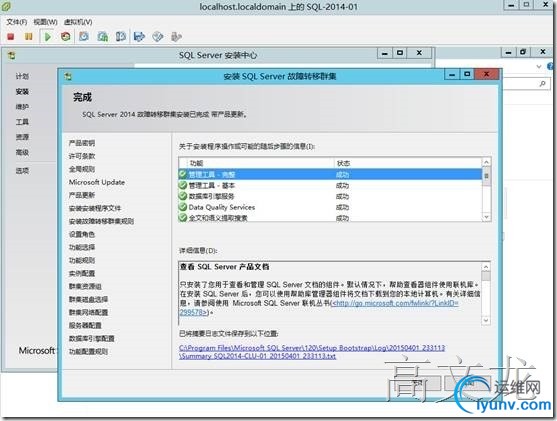This screenshot has width=557, height=421.
Task: Select 选项 in SQL Server 安装中心
Action: [22, 171]
